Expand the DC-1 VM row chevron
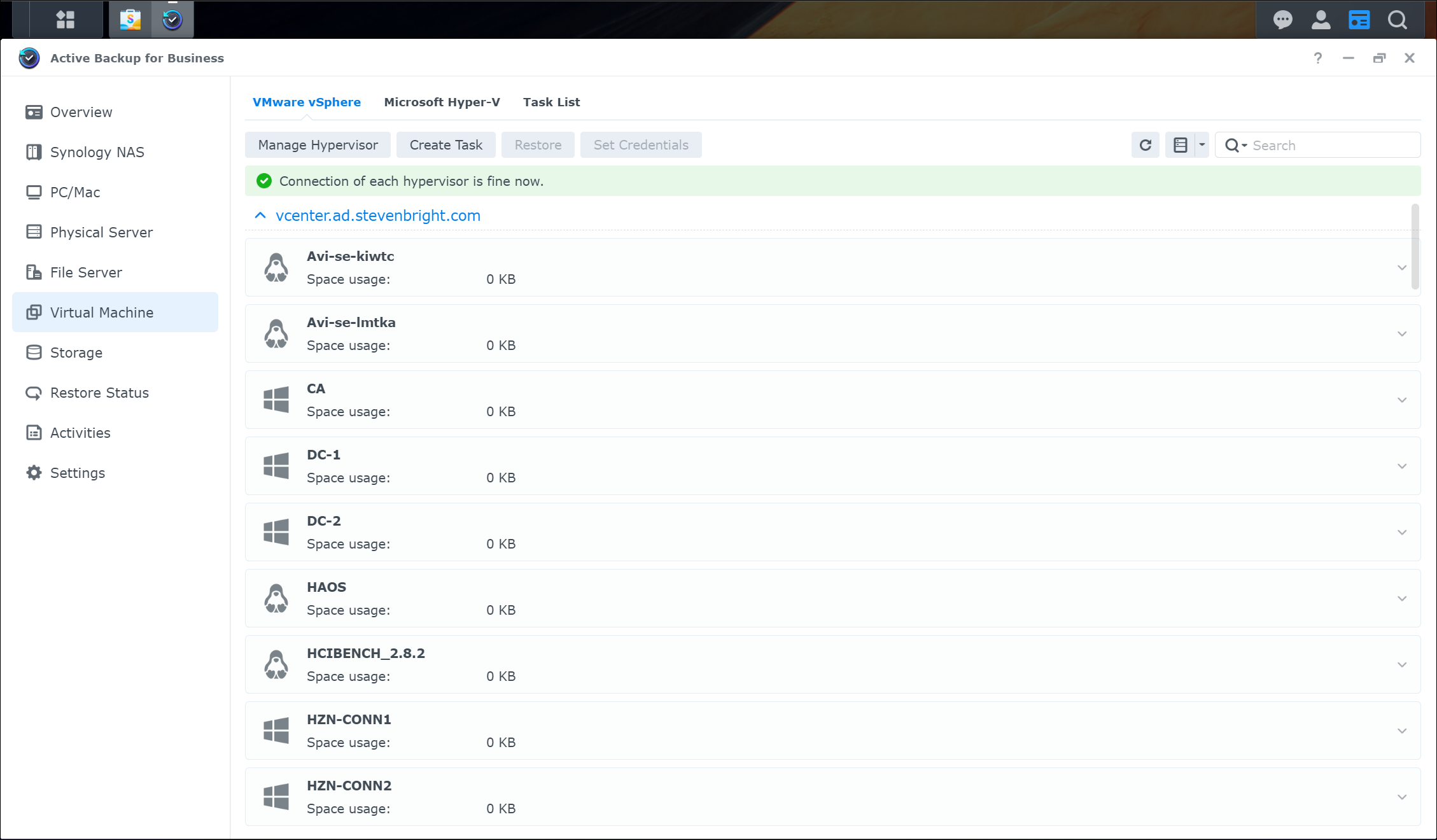Viewport: 1437px width, 840px height. 1401,466
